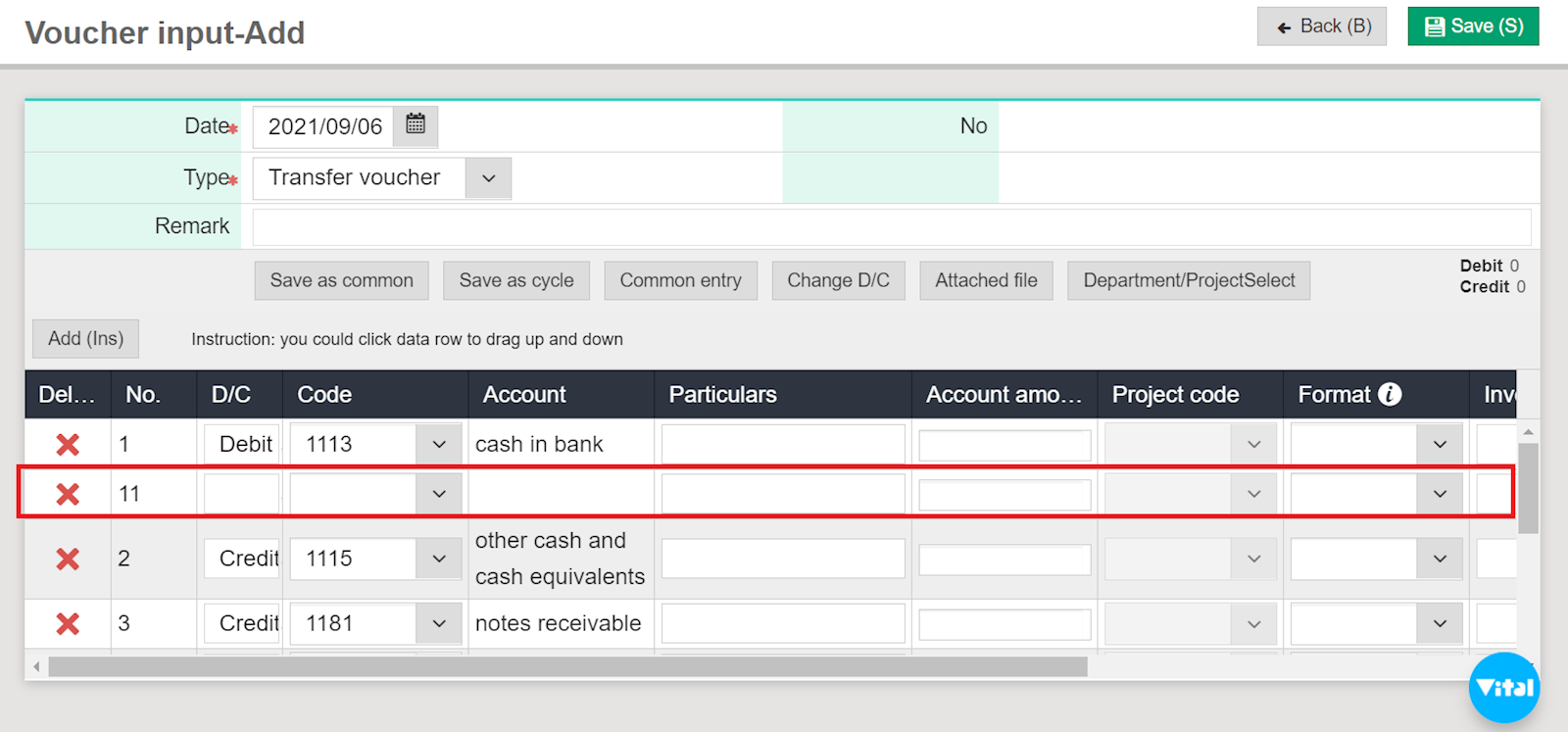Go back with Back (B) button
Viewport: 1568px width, 732px height.
tap(1321, 26)
